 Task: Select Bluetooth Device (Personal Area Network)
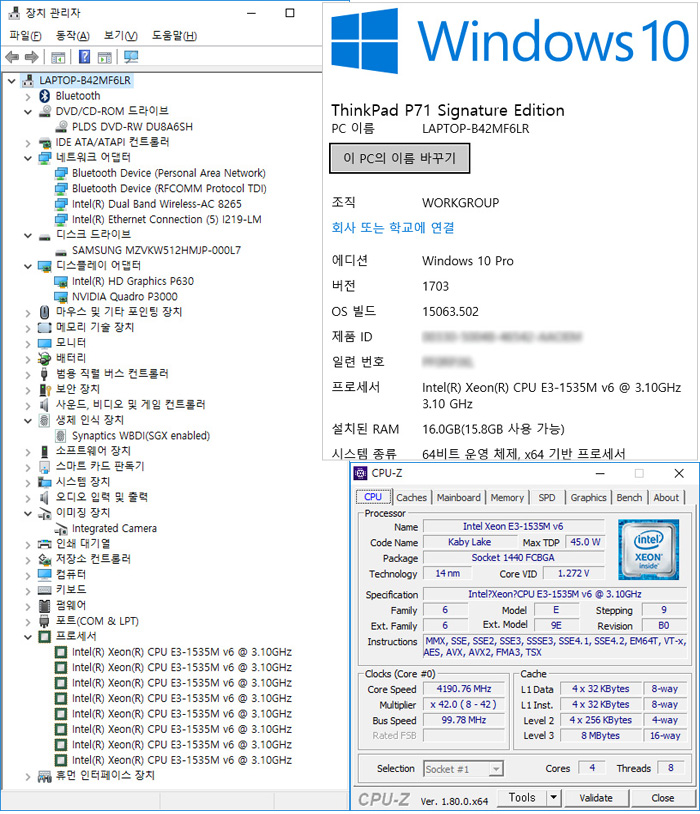(168, 173)
